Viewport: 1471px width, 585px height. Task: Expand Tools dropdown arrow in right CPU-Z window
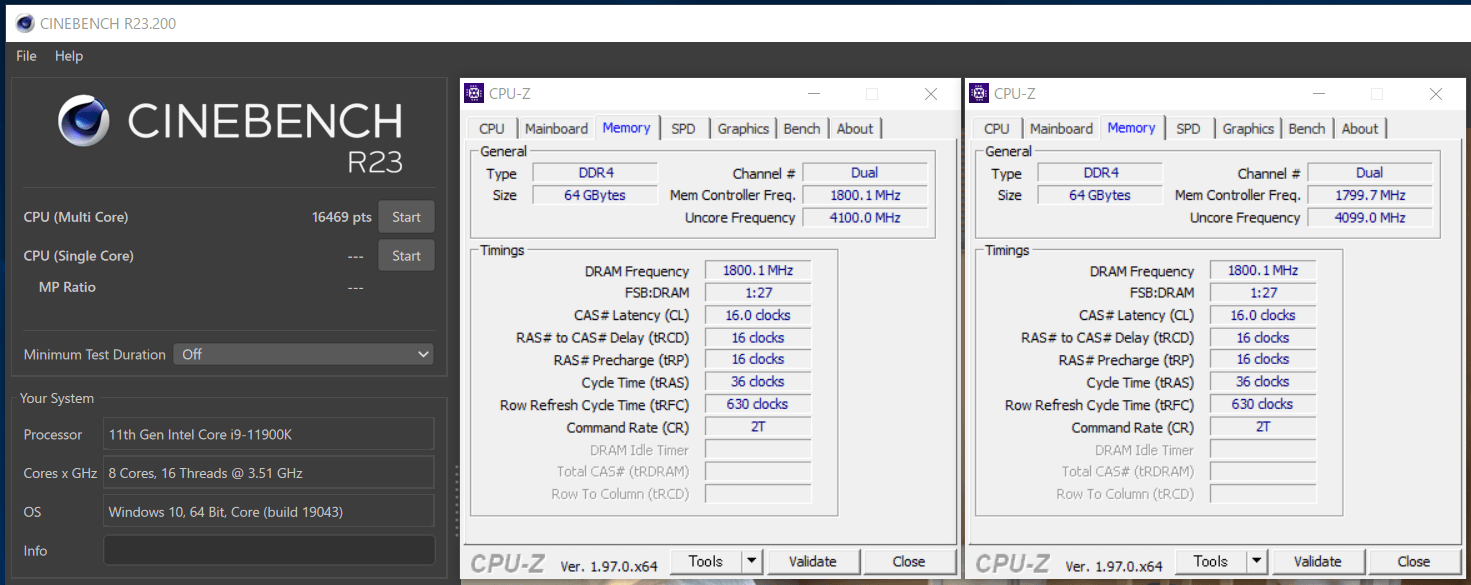pyautogui.click(x=1257, y=561)
